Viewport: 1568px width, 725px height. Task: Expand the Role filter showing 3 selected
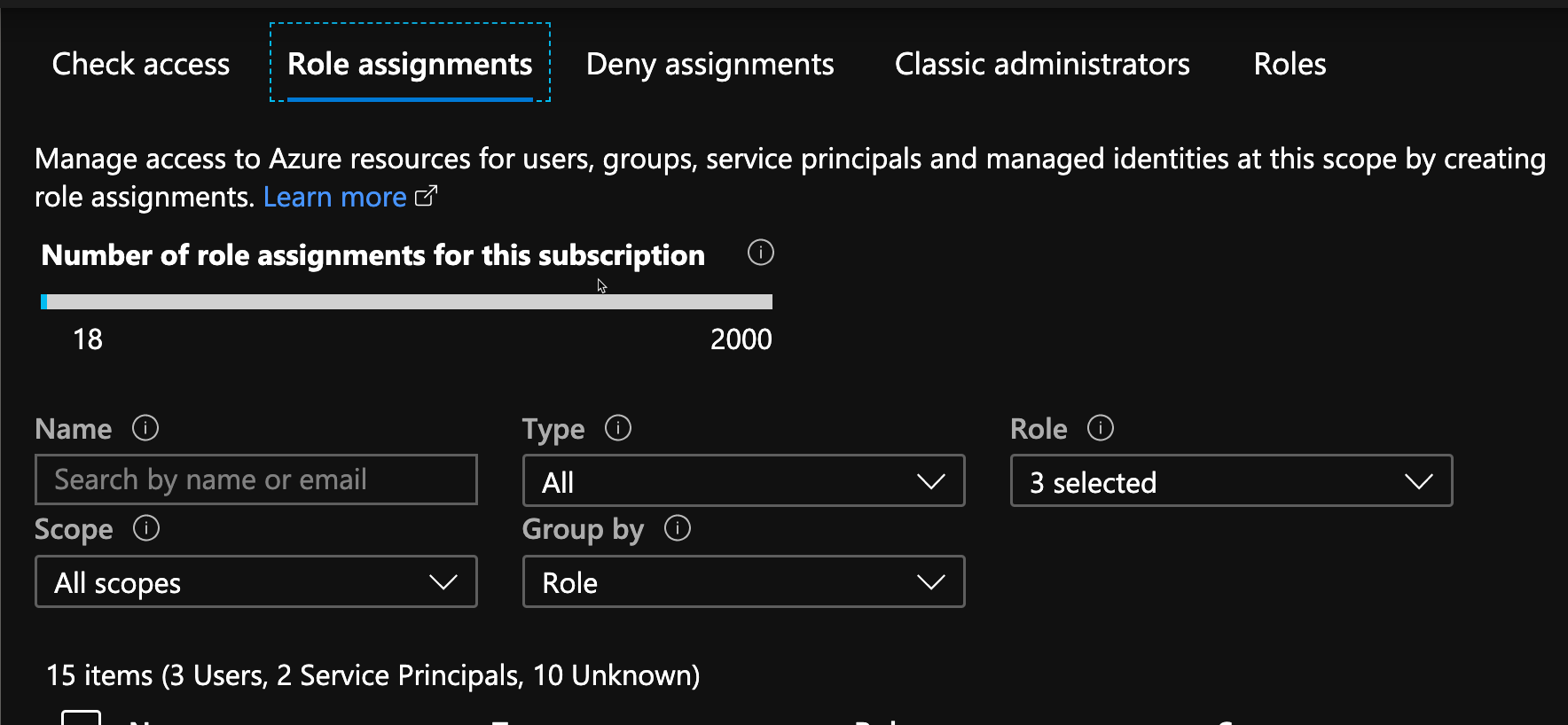pos(1230,481)
